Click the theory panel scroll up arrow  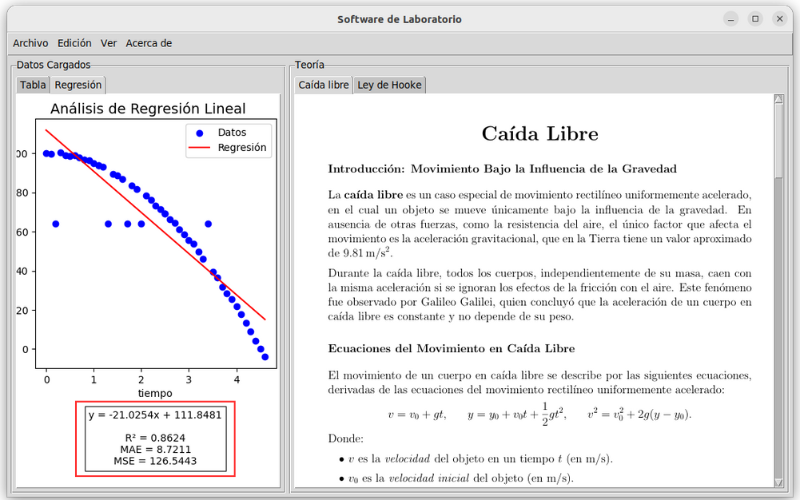[x=778, y=99]
